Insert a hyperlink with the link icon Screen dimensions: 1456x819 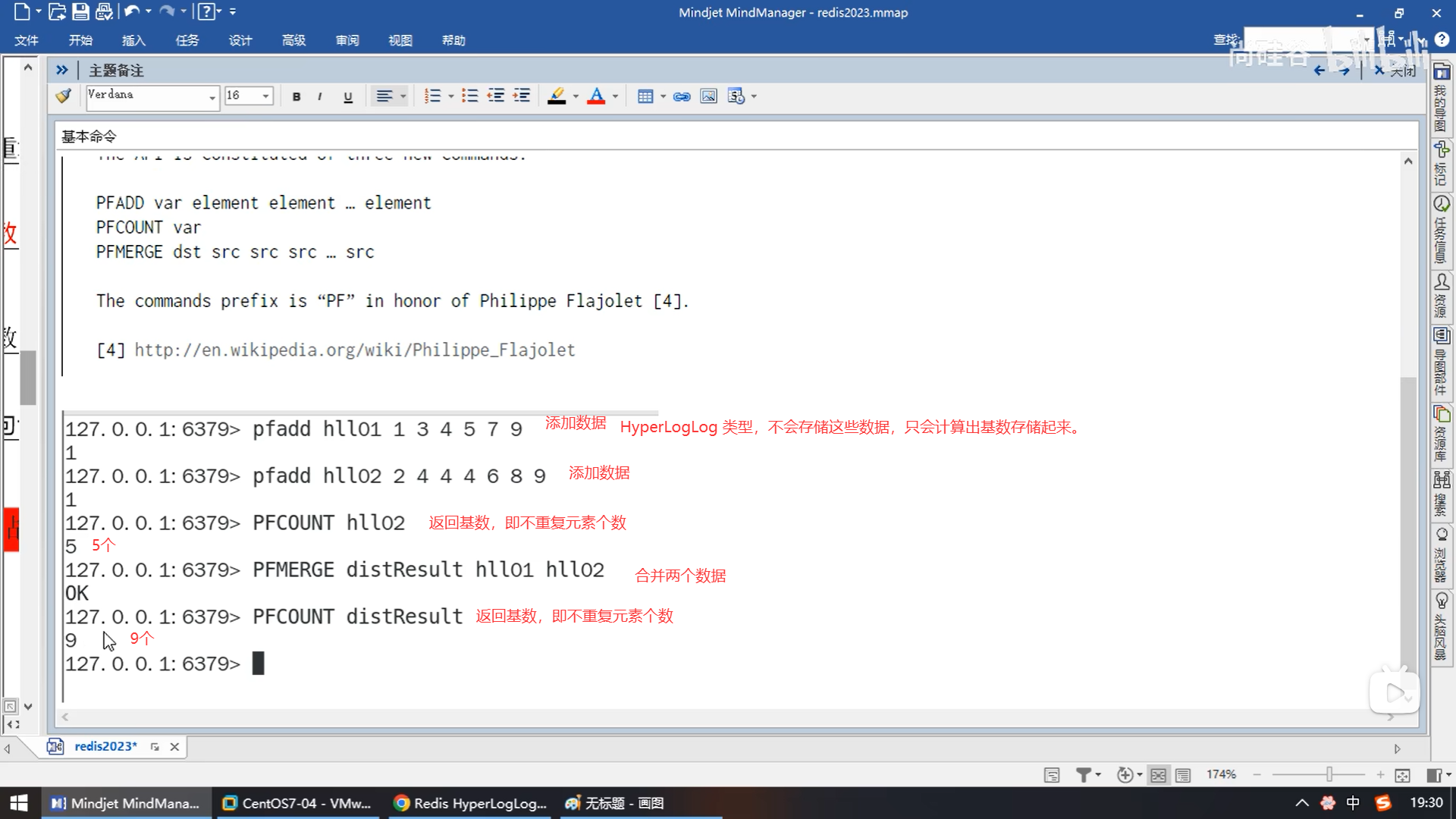click(682, 96)
